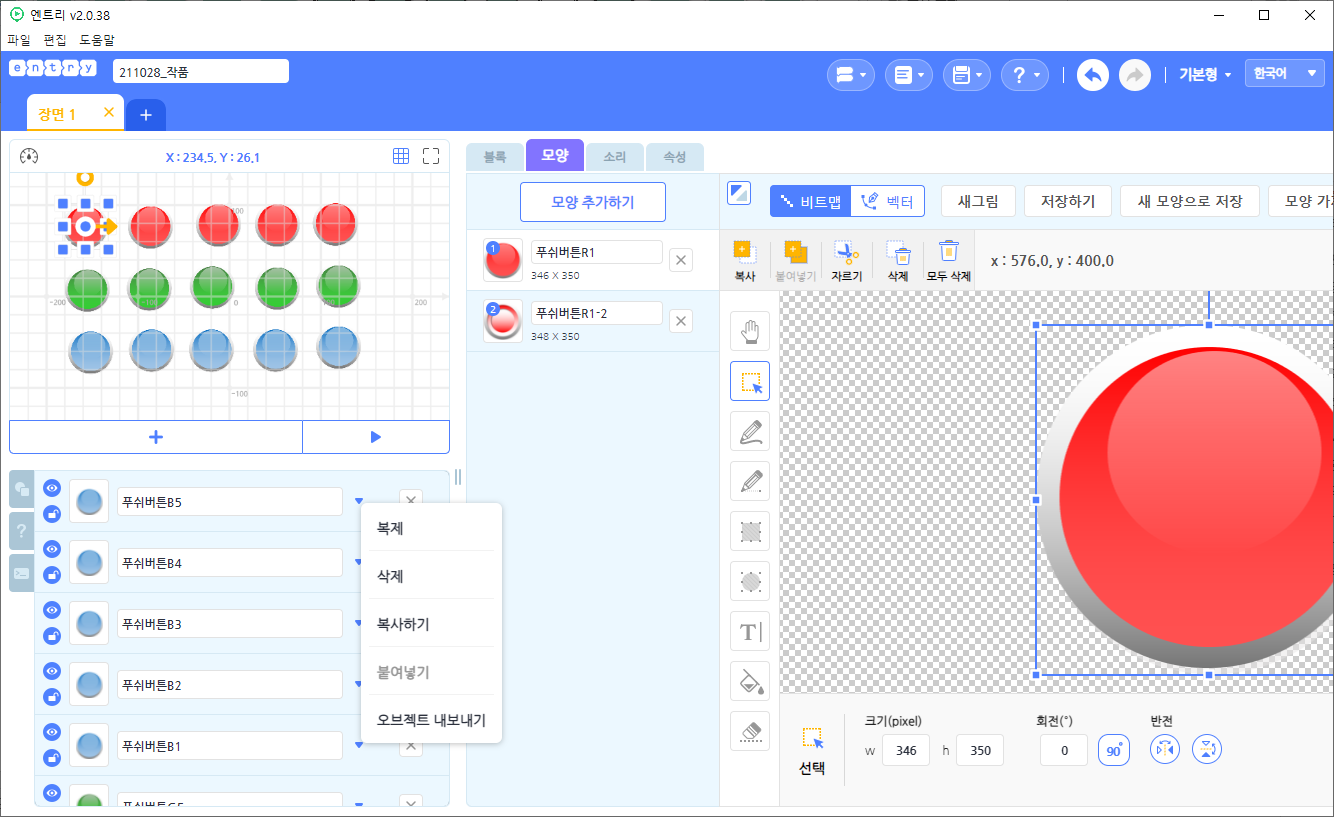
Task: Open the language dropdown 한국어
Action: click(x=1284, y=73)
